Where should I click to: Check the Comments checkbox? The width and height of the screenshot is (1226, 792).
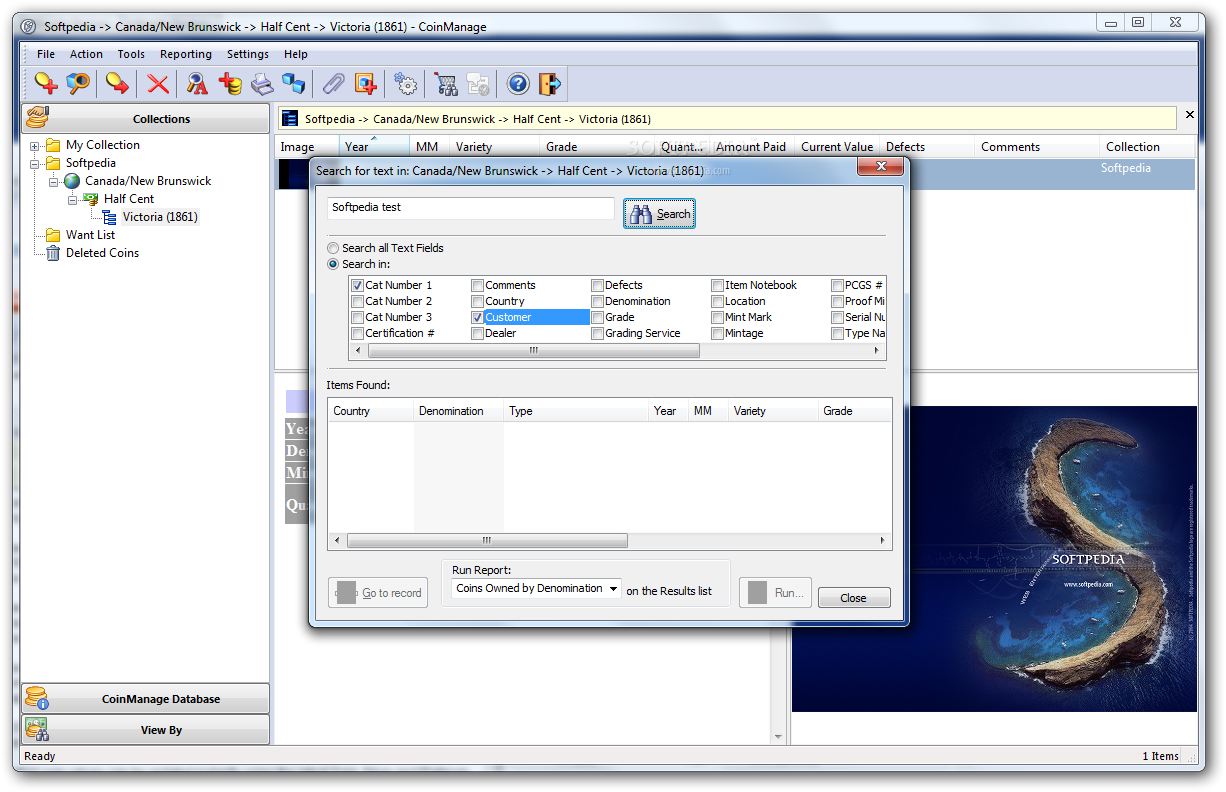477,285
